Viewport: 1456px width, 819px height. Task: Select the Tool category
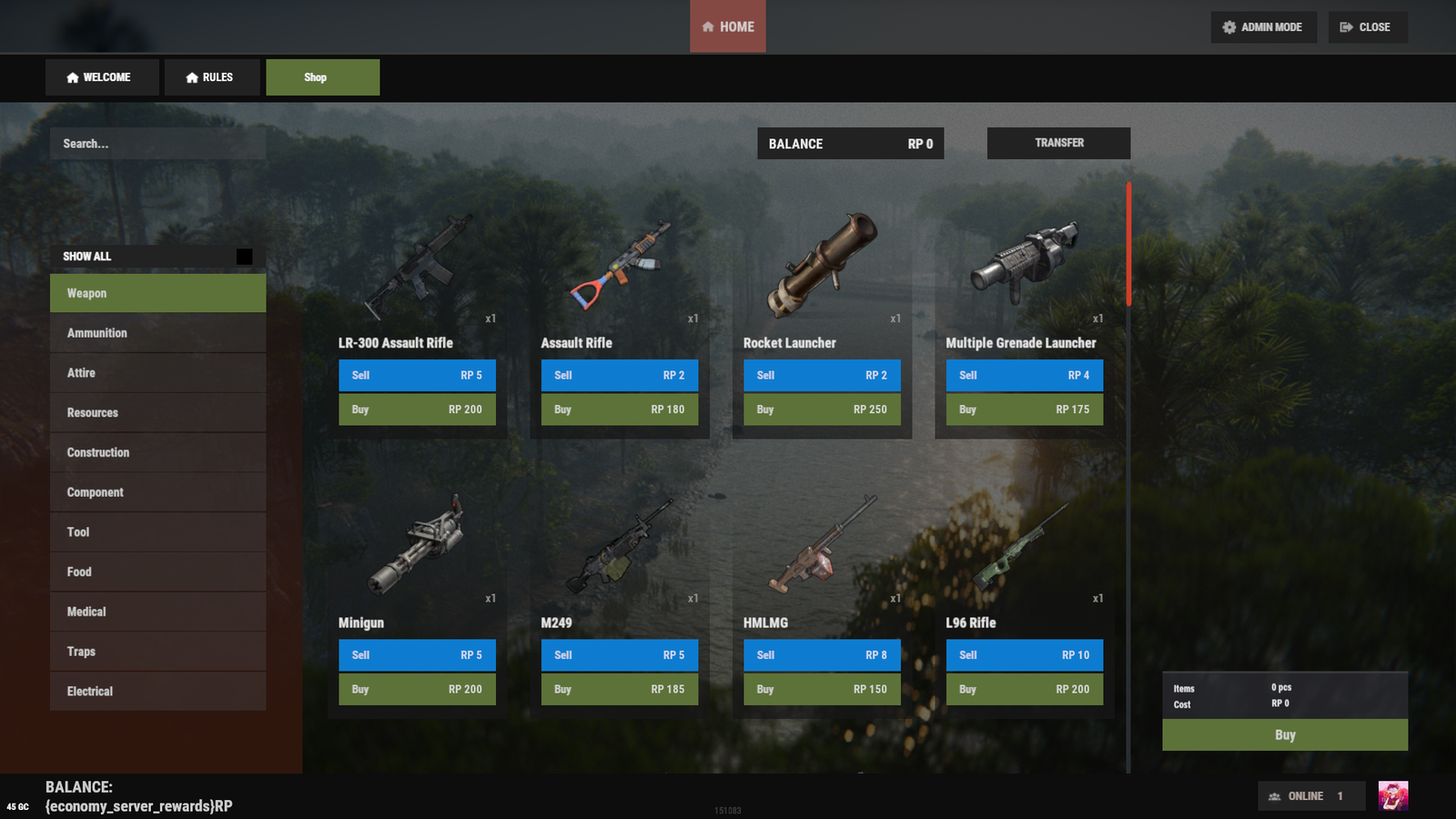158,532
